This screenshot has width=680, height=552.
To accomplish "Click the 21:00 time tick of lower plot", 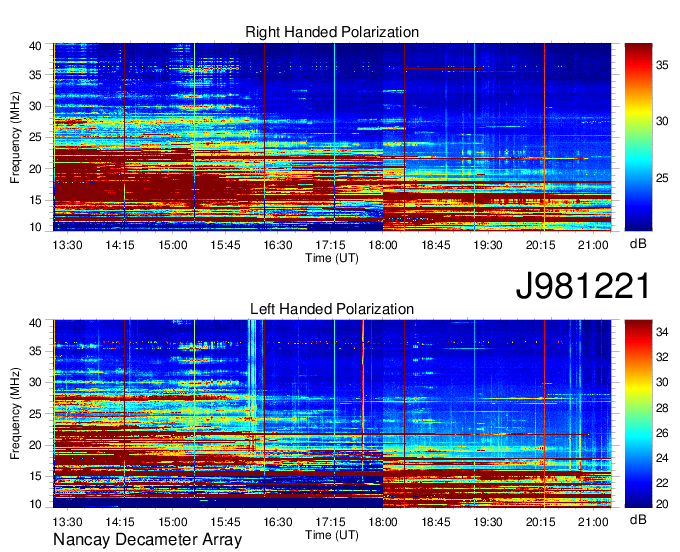I will 593,522.
